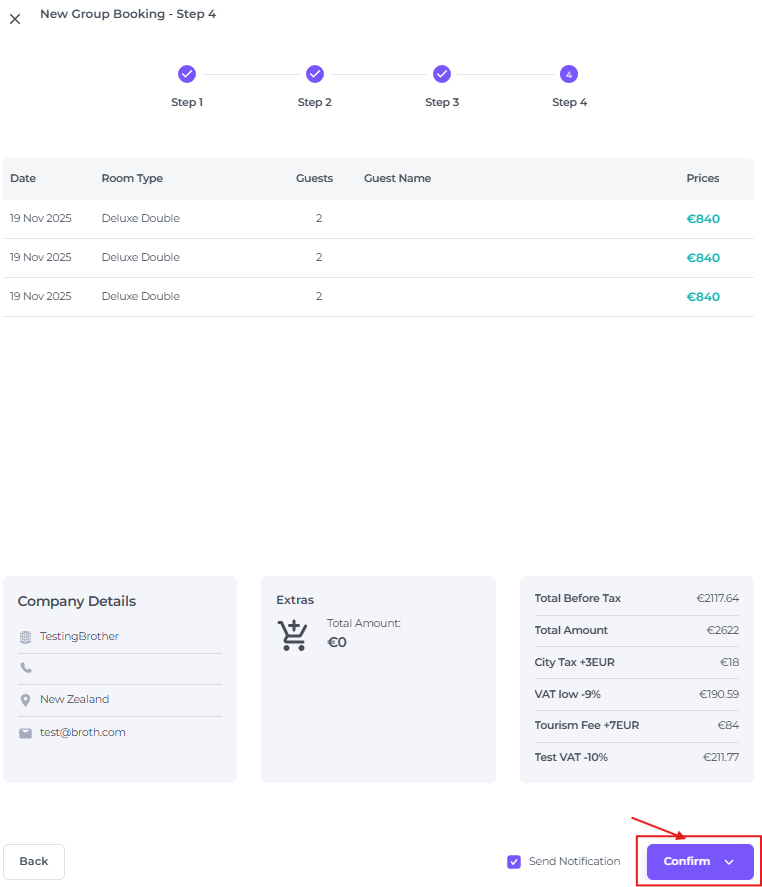Click the Step 3 checkmark circle
762x887 pixels.
tap(442, 74)
